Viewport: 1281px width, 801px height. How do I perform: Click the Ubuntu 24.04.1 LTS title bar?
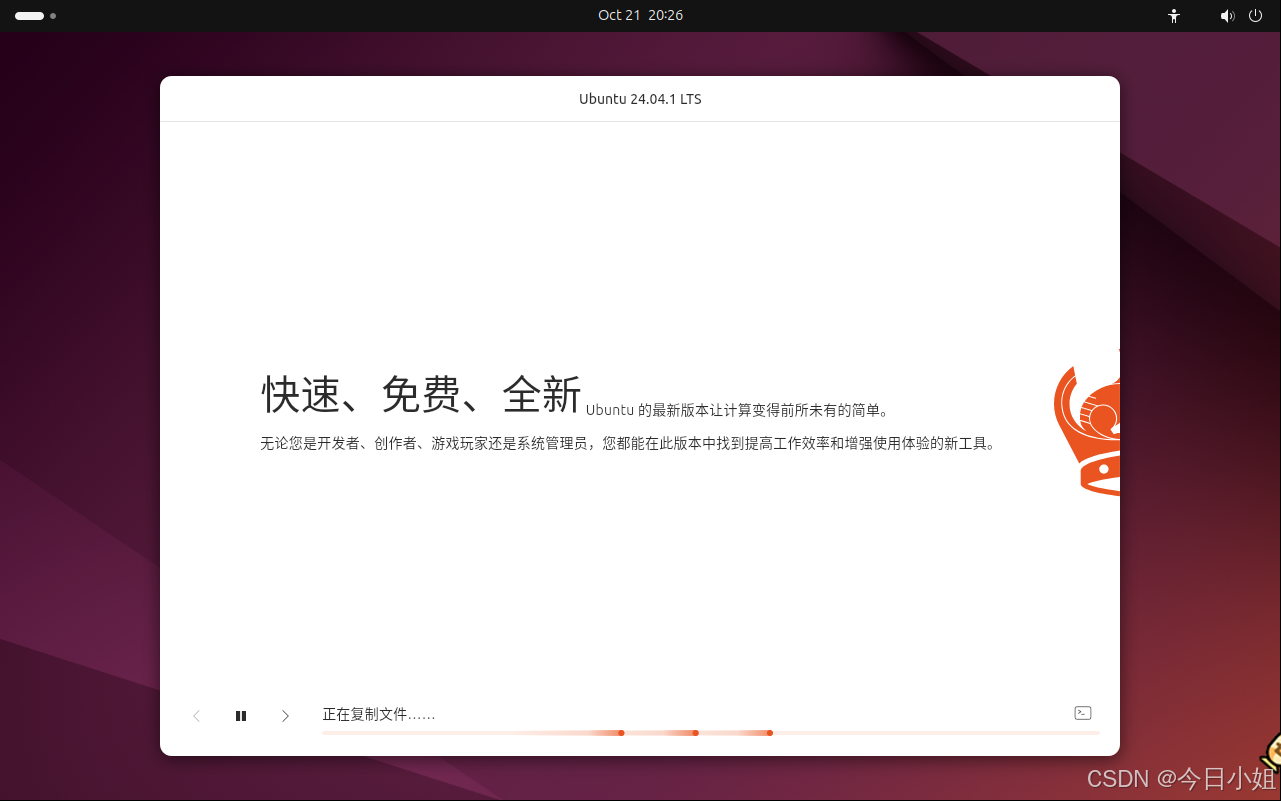[x=640, y=98]
